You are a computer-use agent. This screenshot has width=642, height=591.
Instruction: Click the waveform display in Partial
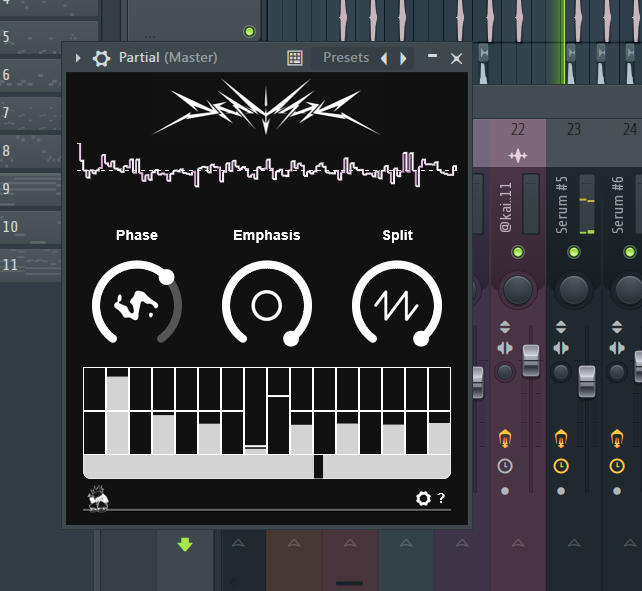point(267,167)
